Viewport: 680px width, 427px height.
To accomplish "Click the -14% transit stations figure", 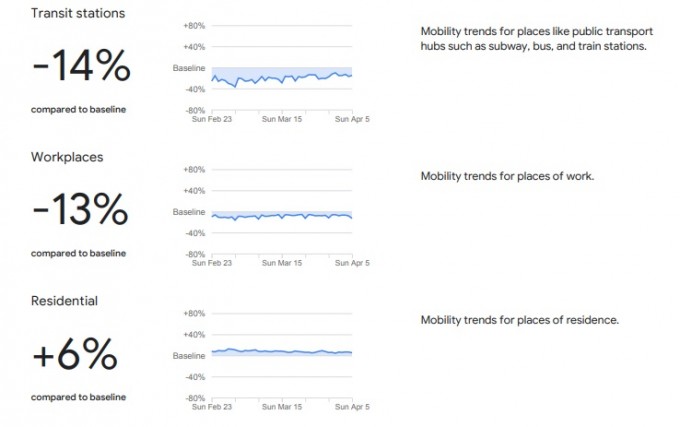I will [x=81, y=66].
